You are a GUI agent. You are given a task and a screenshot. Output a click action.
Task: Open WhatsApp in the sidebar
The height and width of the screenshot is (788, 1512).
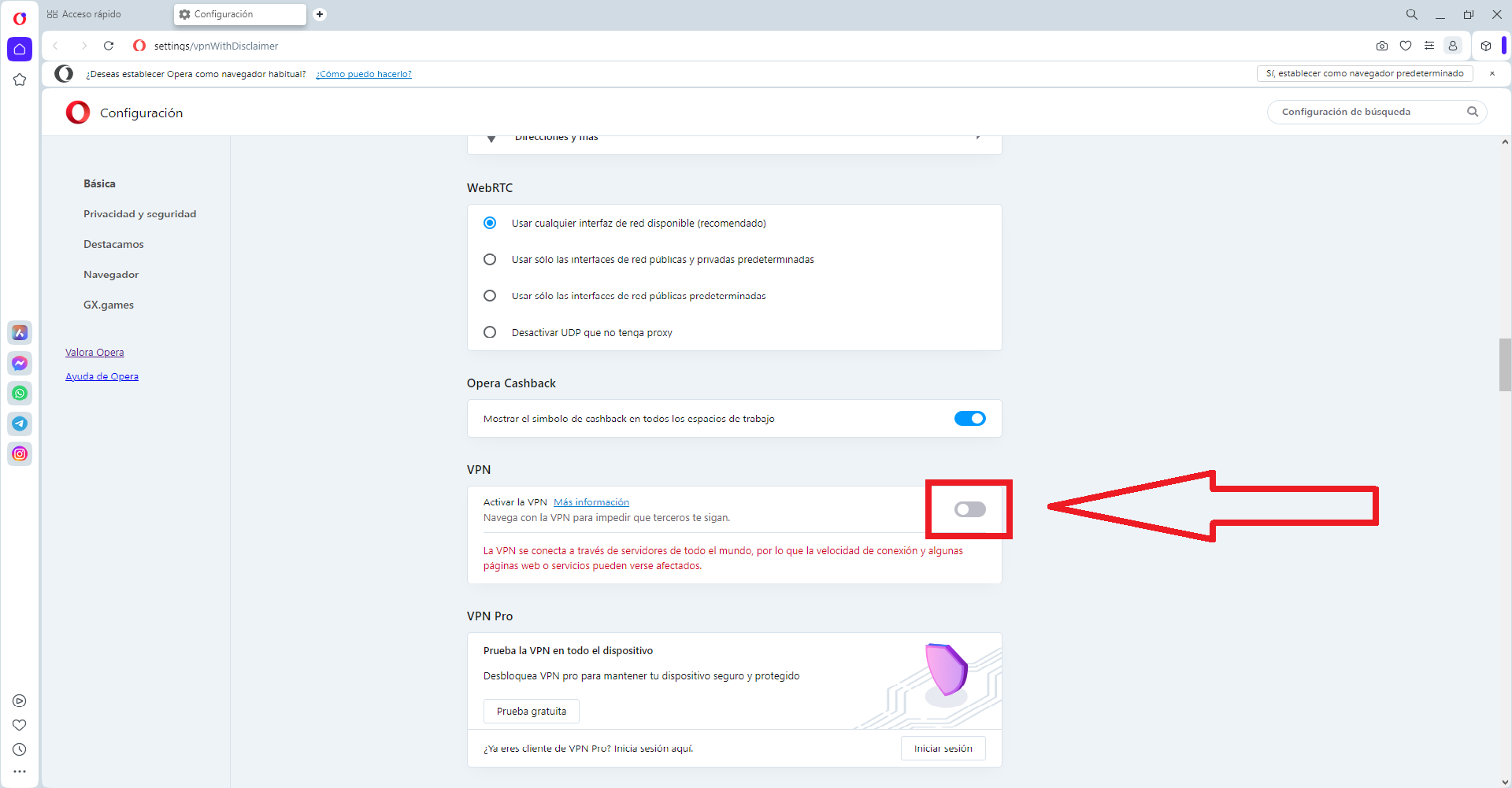coord(20,394)
